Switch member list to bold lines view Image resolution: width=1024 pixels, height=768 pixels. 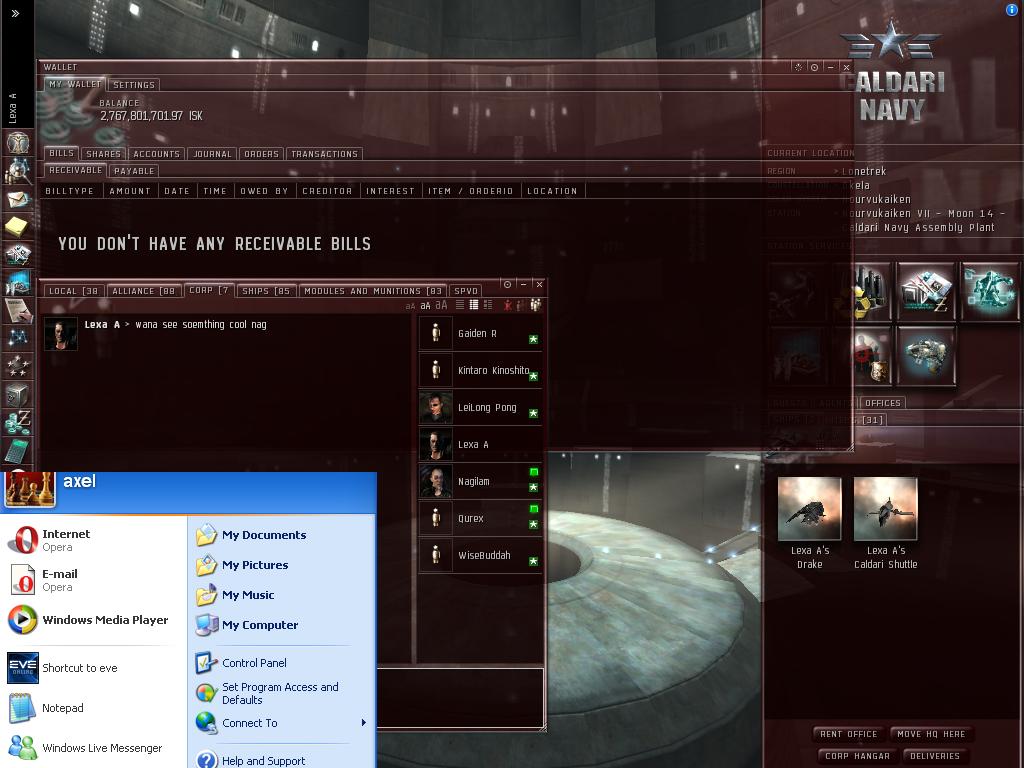coord(473,305)
